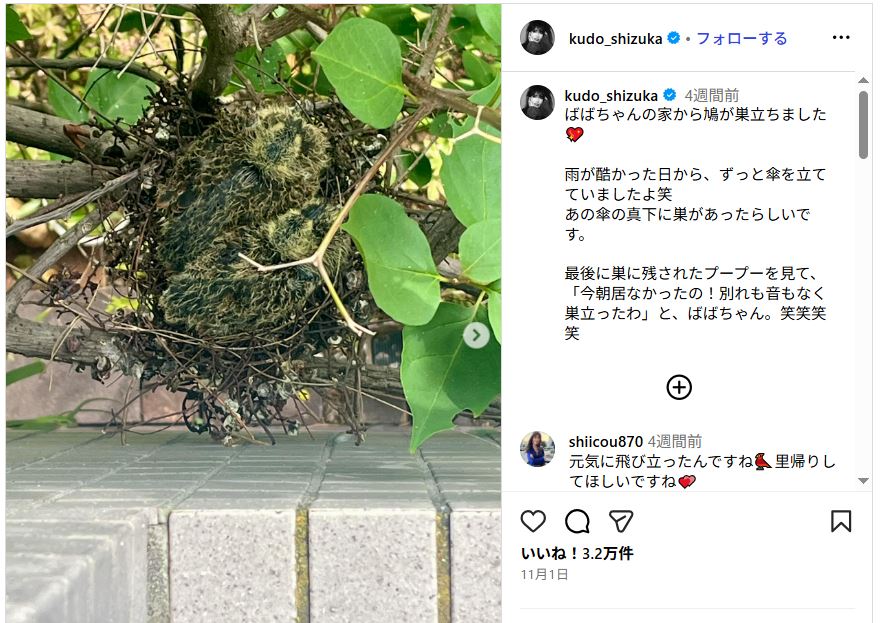Open kudo_shizuka profile from header username
The height and width of the screenshot is (623, 881).
point(615,38)
